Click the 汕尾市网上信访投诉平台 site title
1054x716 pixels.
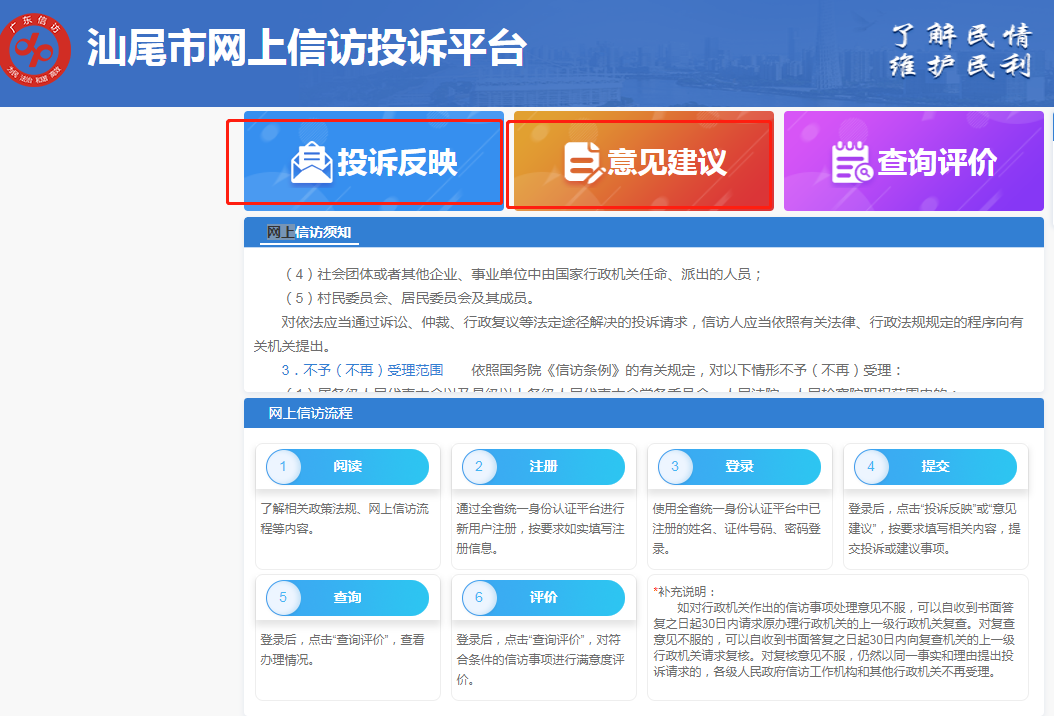306,47
